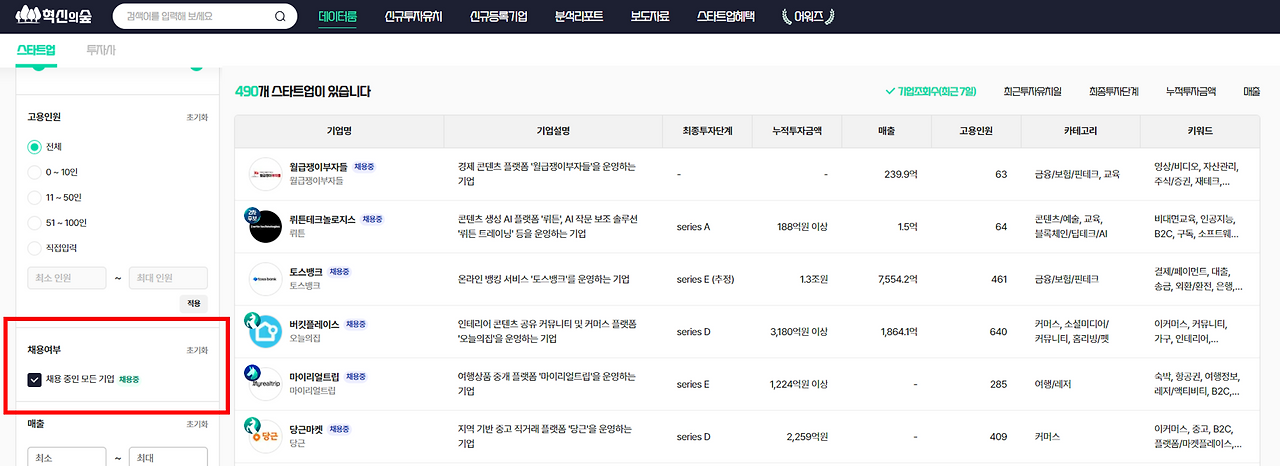The height and width of the screenshot is (466, 1280).
Task: Open the 마이리얼트립 company logo
Action: 265,383
